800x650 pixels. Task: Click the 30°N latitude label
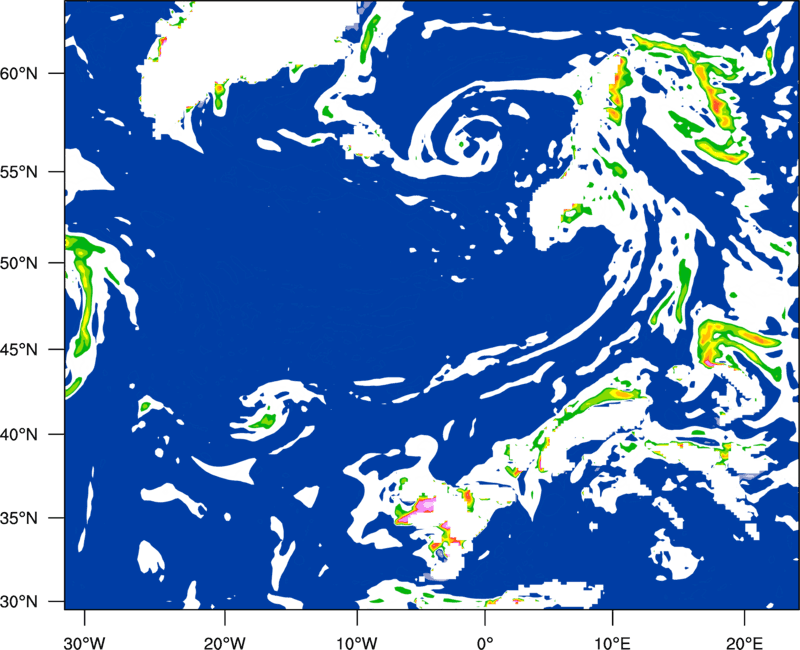[19, 602]
